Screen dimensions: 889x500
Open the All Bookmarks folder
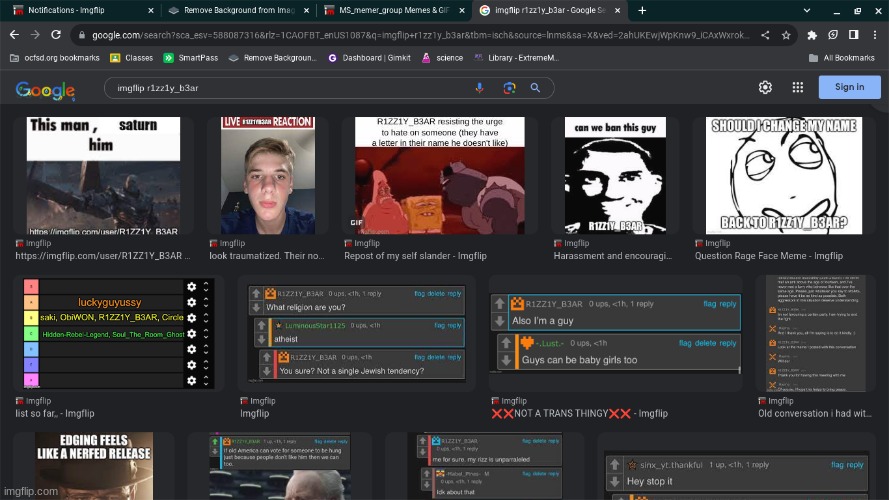coord(841,58)
